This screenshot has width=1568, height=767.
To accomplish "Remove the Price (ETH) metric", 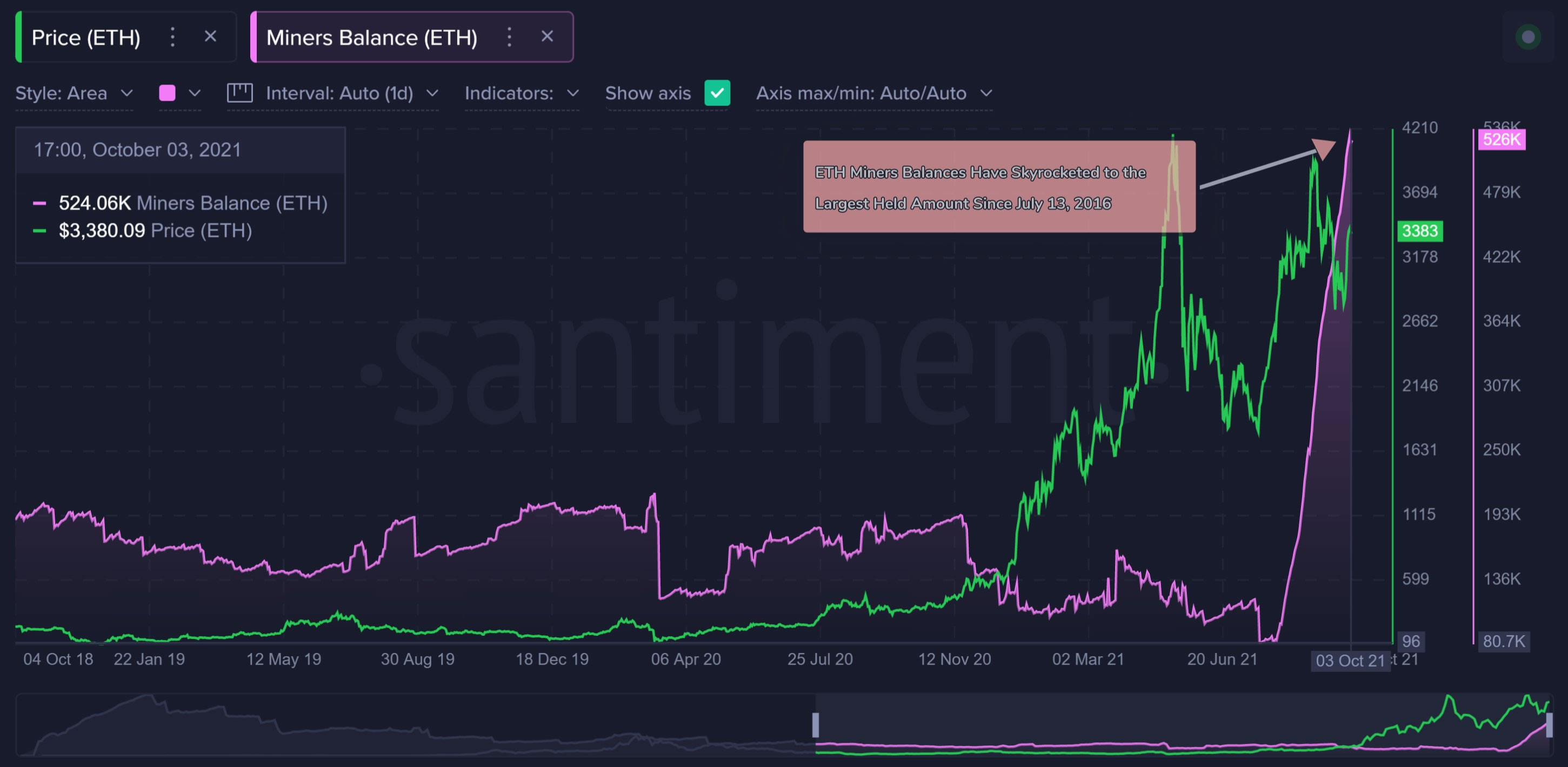I will (211, 37).
